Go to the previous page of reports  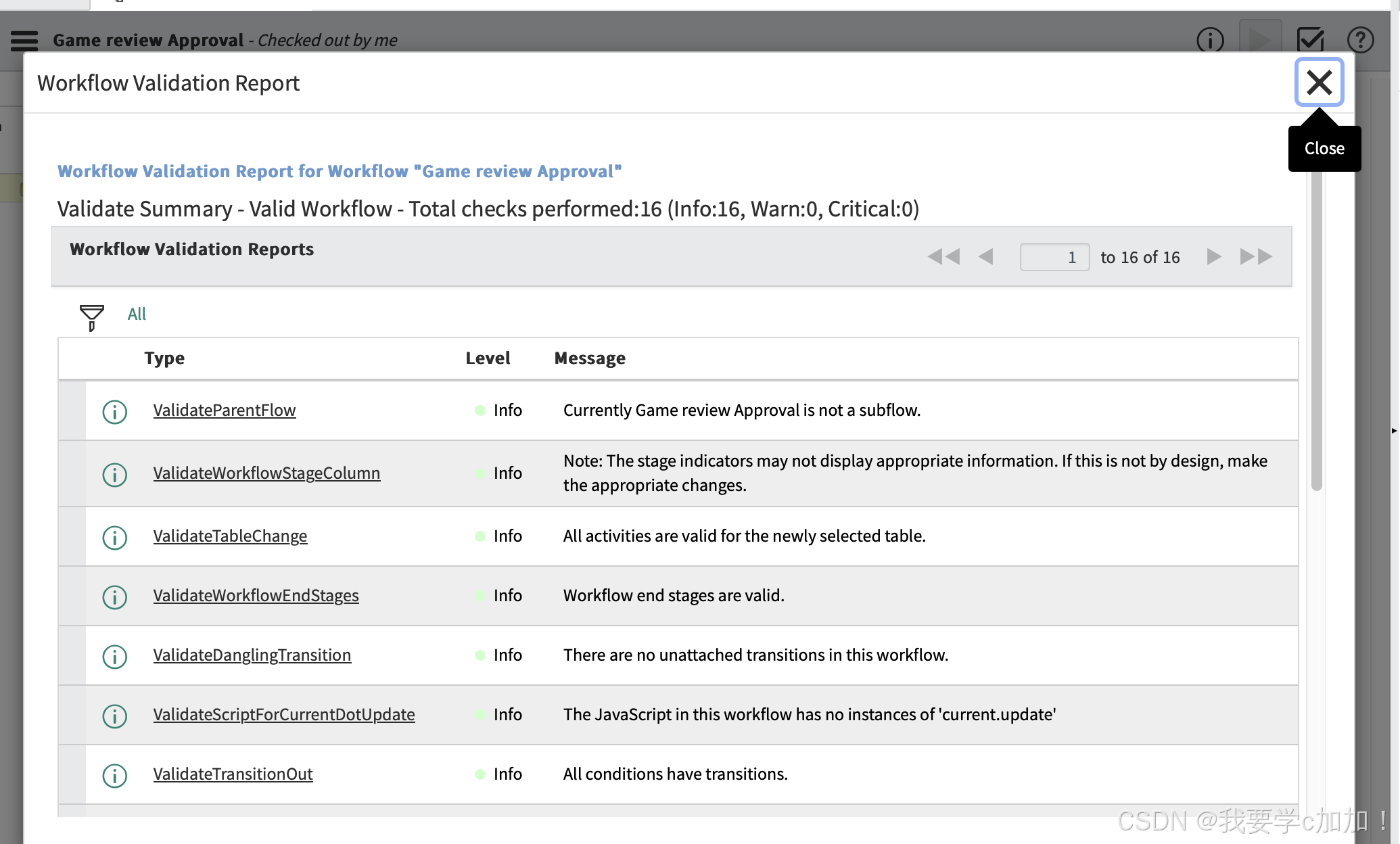(985, 257)
